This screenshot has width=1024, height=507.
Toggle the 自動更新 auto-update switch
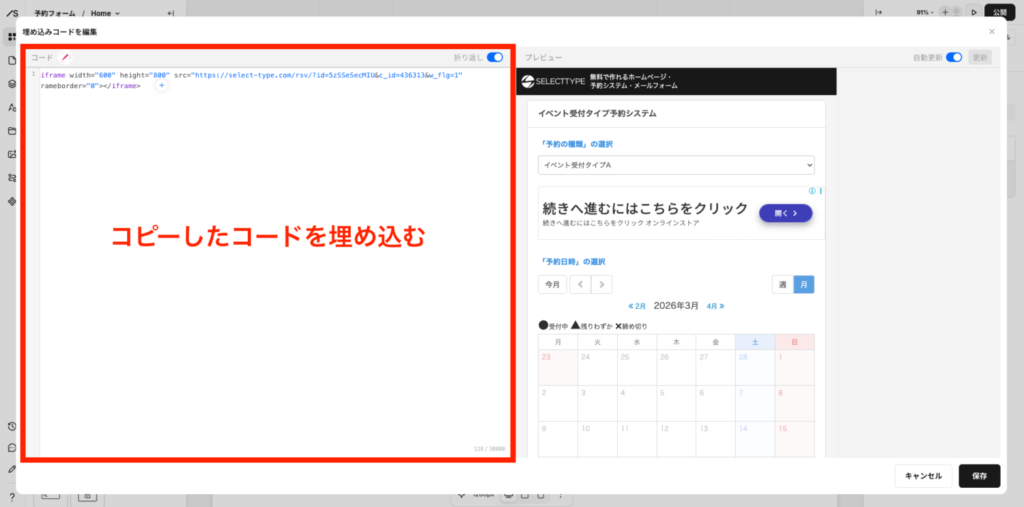click(x=953, y=58)
